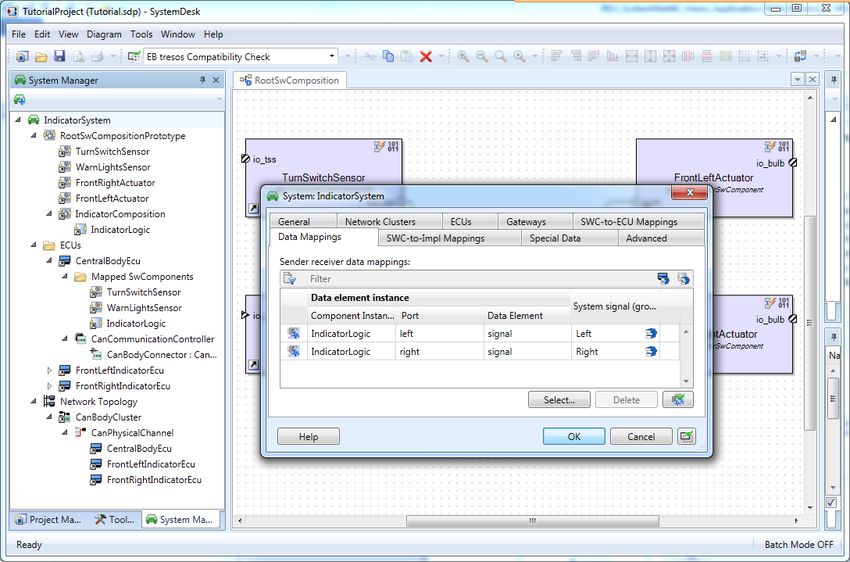
Task: Expand the FrontLeftIndicatorEcu node
Action: tap(49, 370)
